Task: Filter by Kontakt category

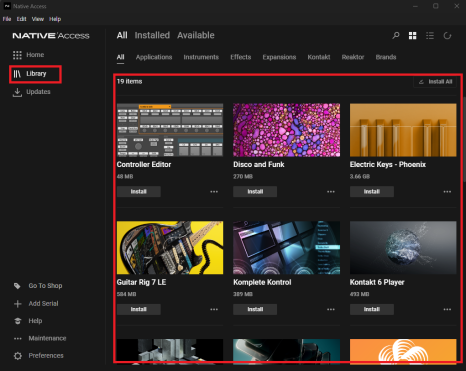Action: tap(319, 57)
